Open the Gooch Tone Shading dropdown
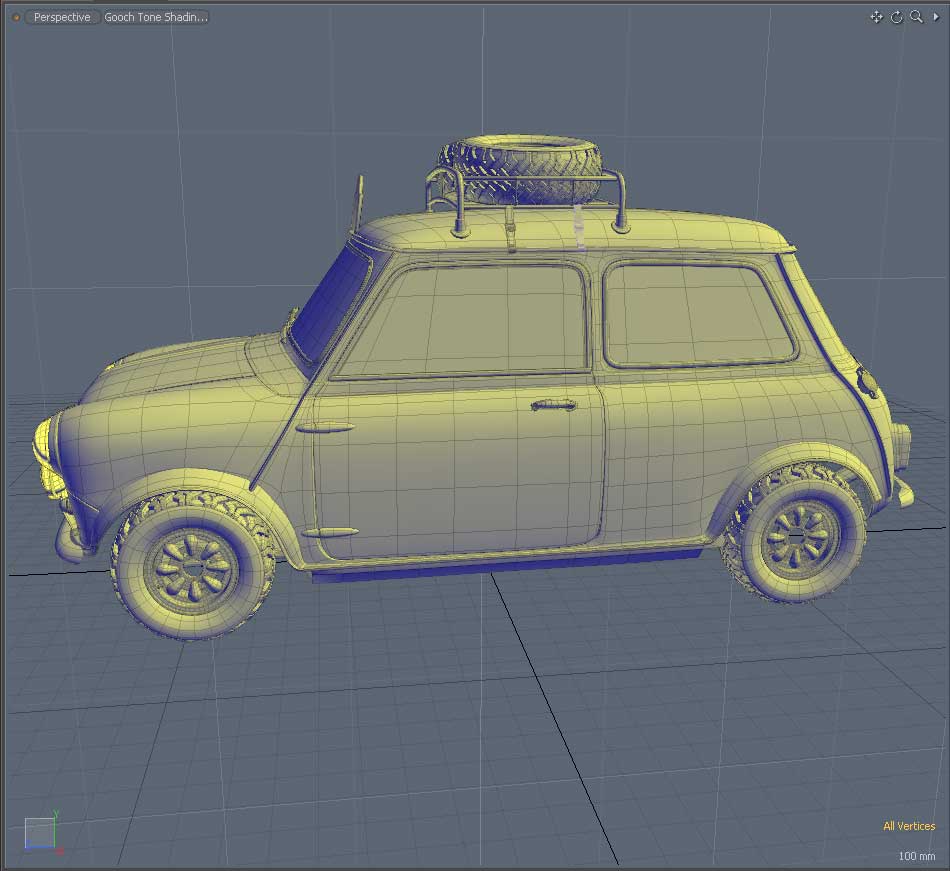Screen dimensions: 950x871 tap(155, 17)
